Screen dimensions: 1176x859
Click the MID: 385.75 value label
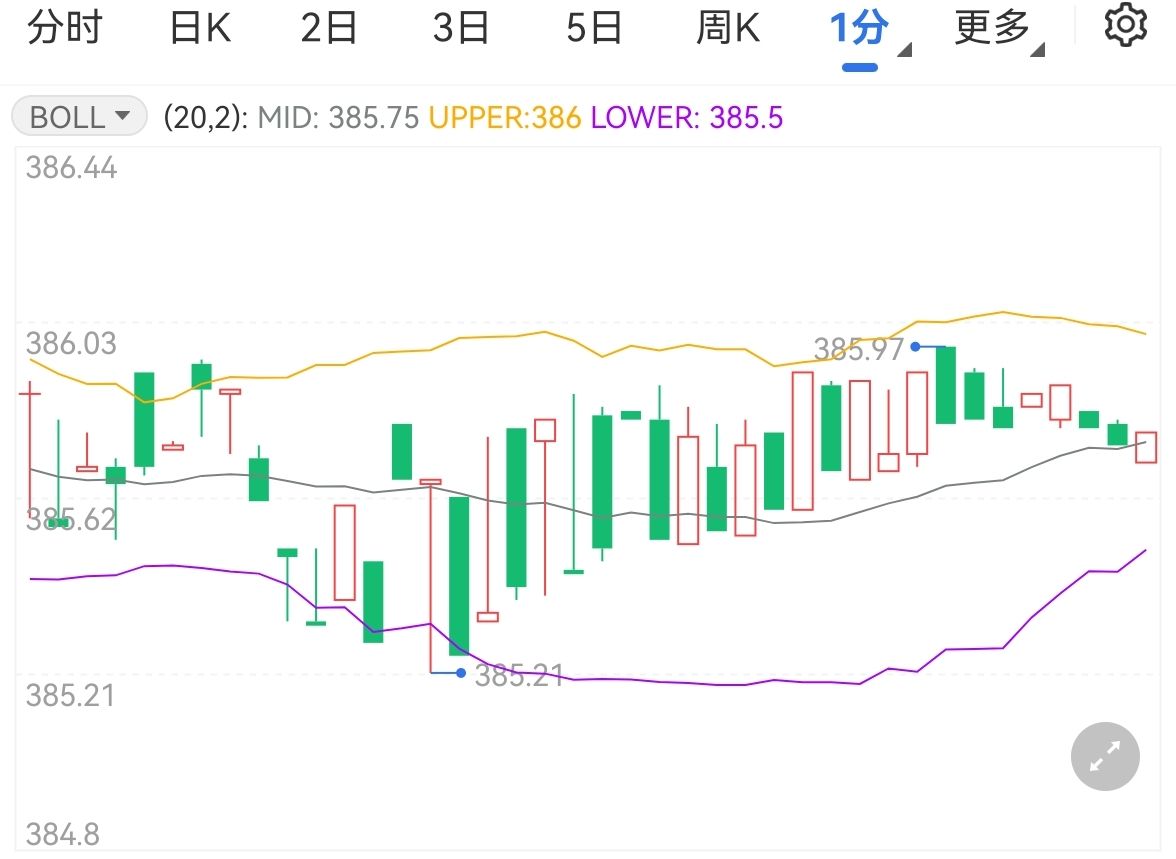click(x=338, y=118)
